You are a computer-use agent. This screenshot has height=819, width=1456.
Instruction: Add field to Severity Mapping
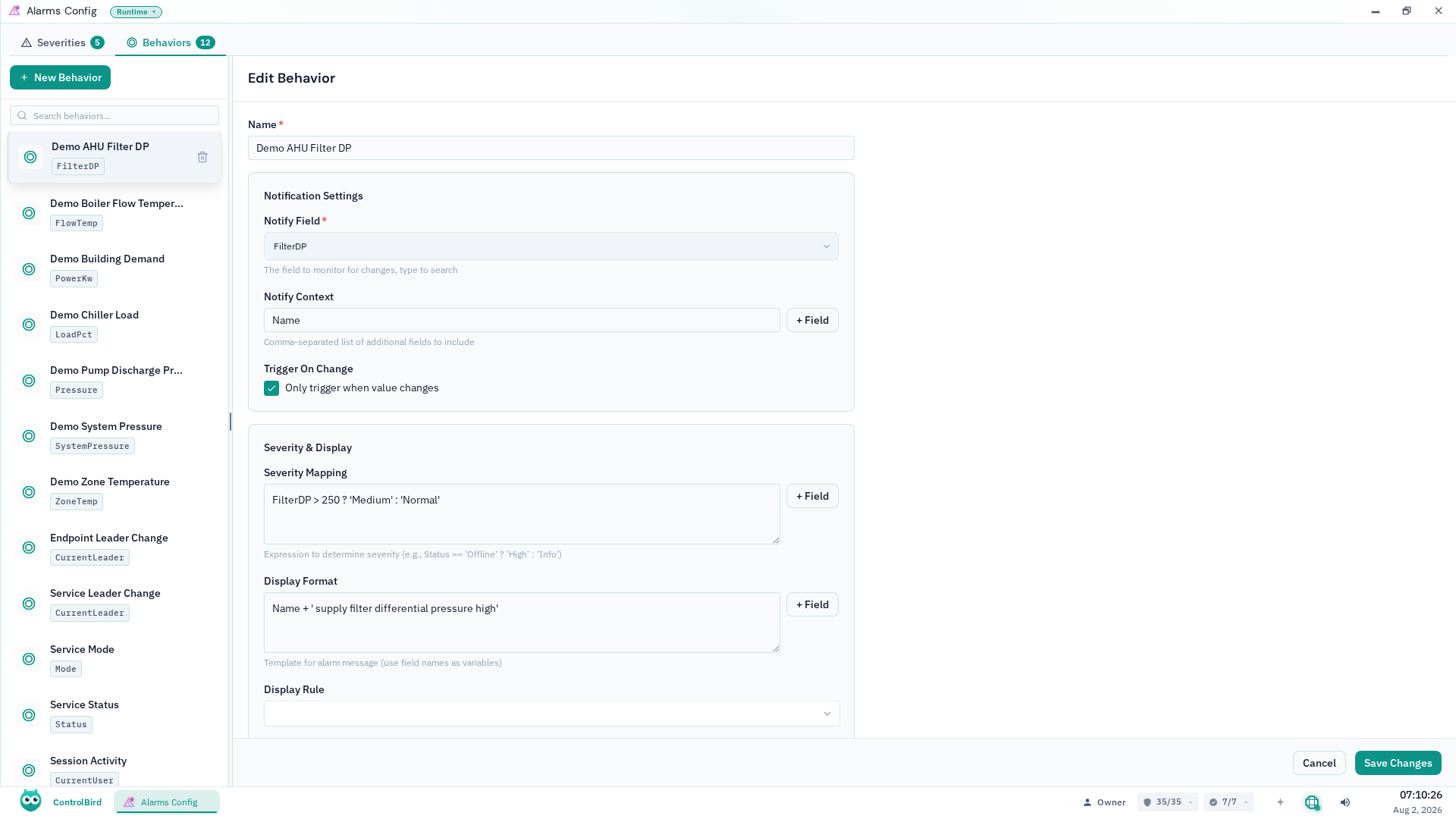[x=812, y=496]
